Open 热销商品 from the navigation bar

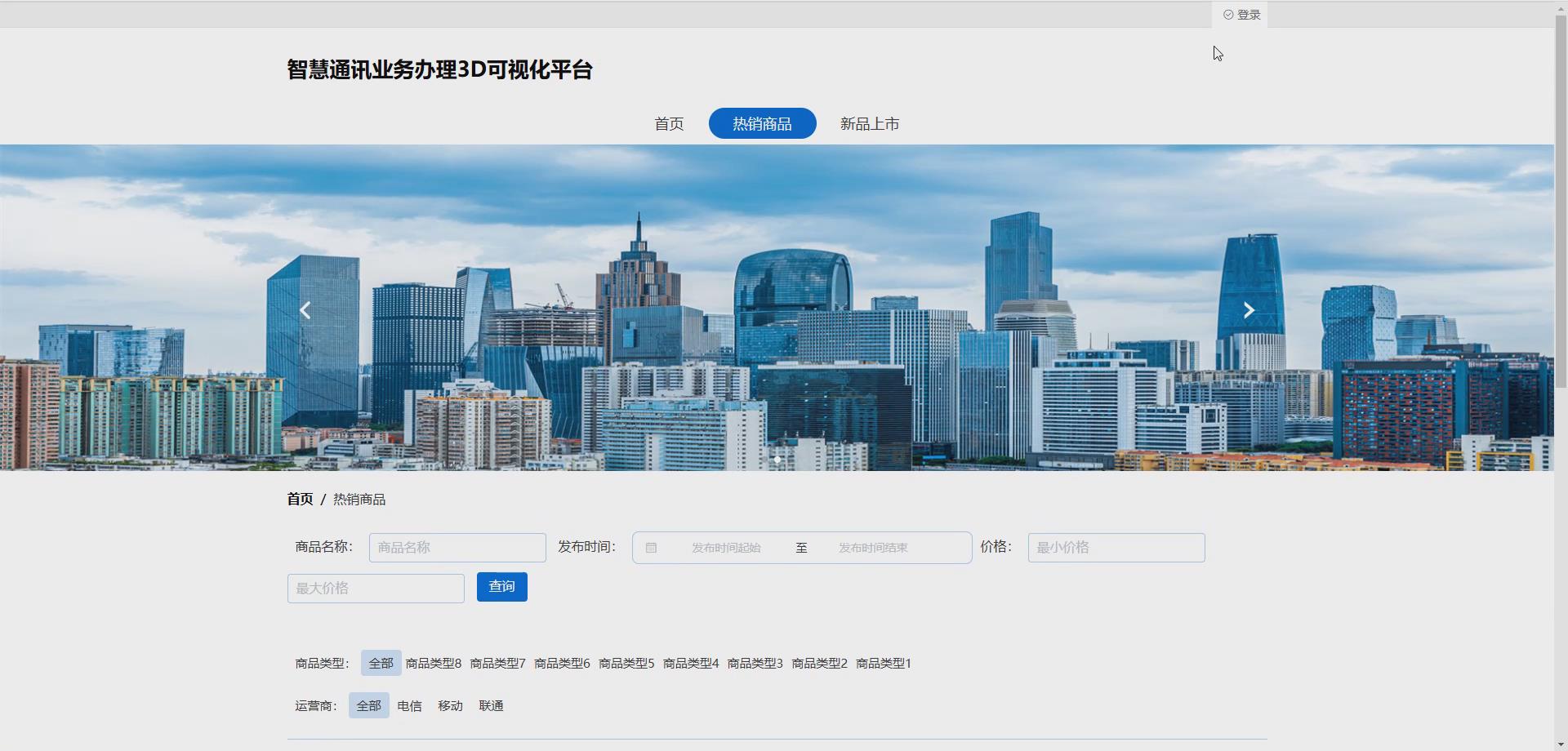click(762, 123)
